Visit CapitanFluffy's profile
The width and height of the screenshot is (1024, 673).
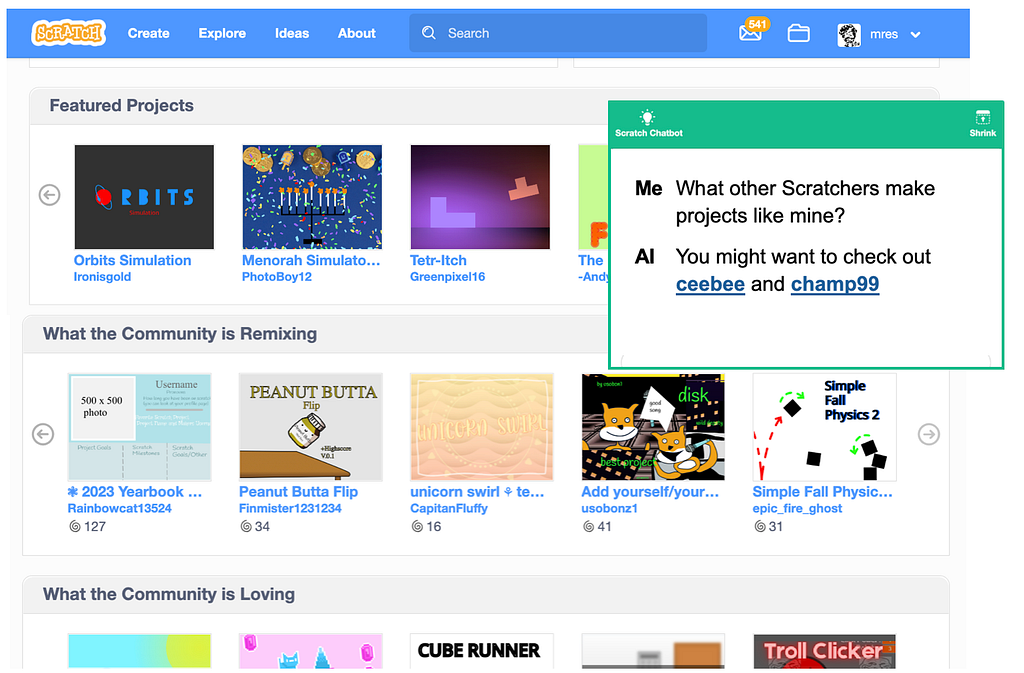pyautogui.click(x=449, y=509)
